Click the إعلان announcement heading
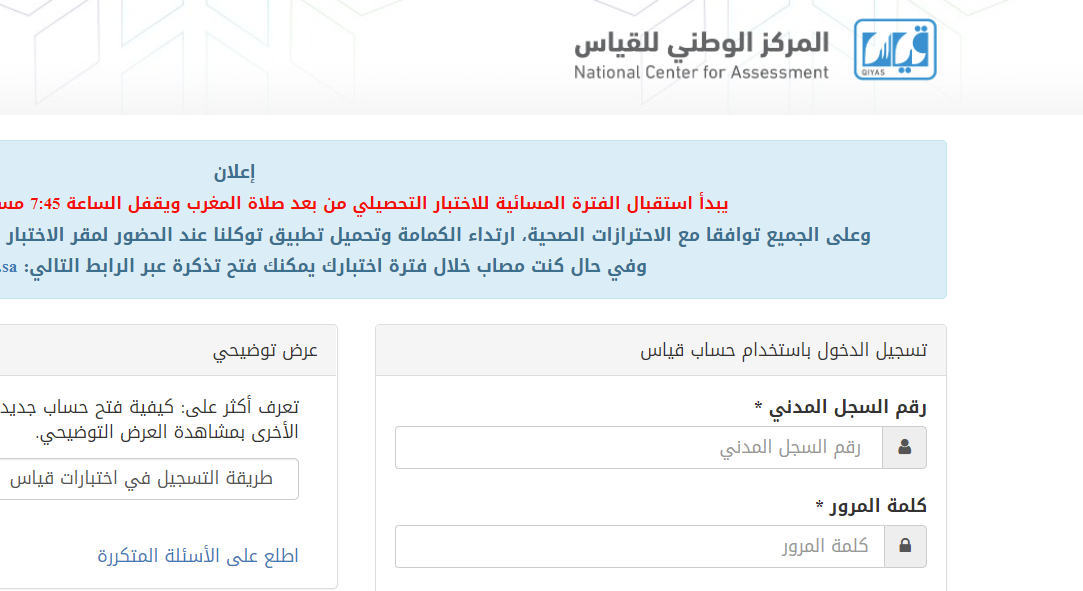Screen dimensions: 1083x591 (x=234, y=172)
